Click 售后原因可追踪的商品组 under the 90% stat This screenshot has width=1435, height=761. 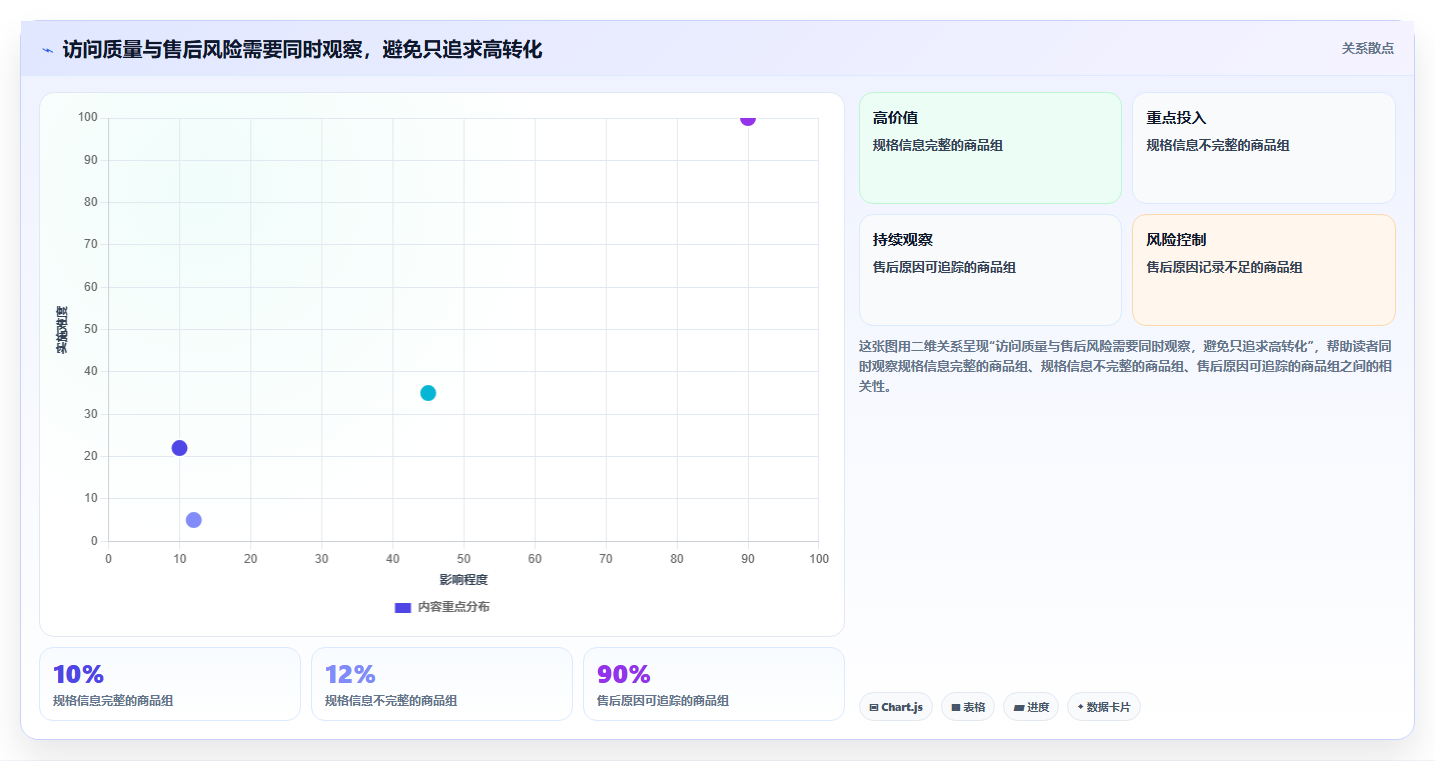663,701
